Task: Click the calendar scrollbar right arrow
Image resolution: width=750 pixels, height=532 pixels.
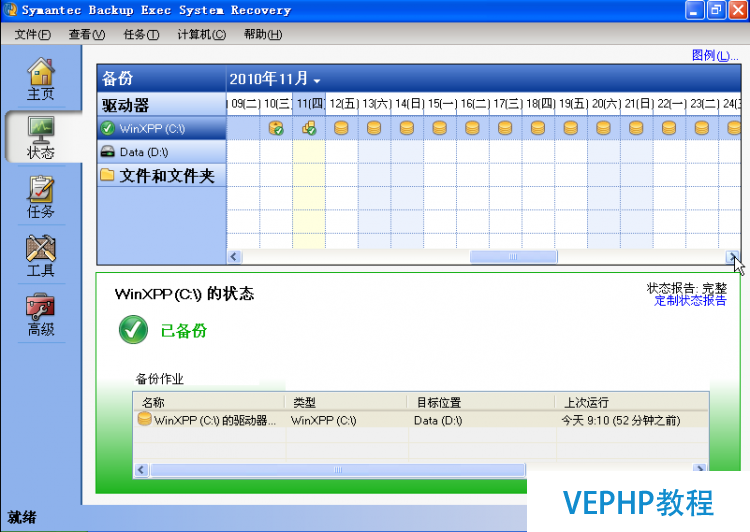Action: click(x=732, y=256)
